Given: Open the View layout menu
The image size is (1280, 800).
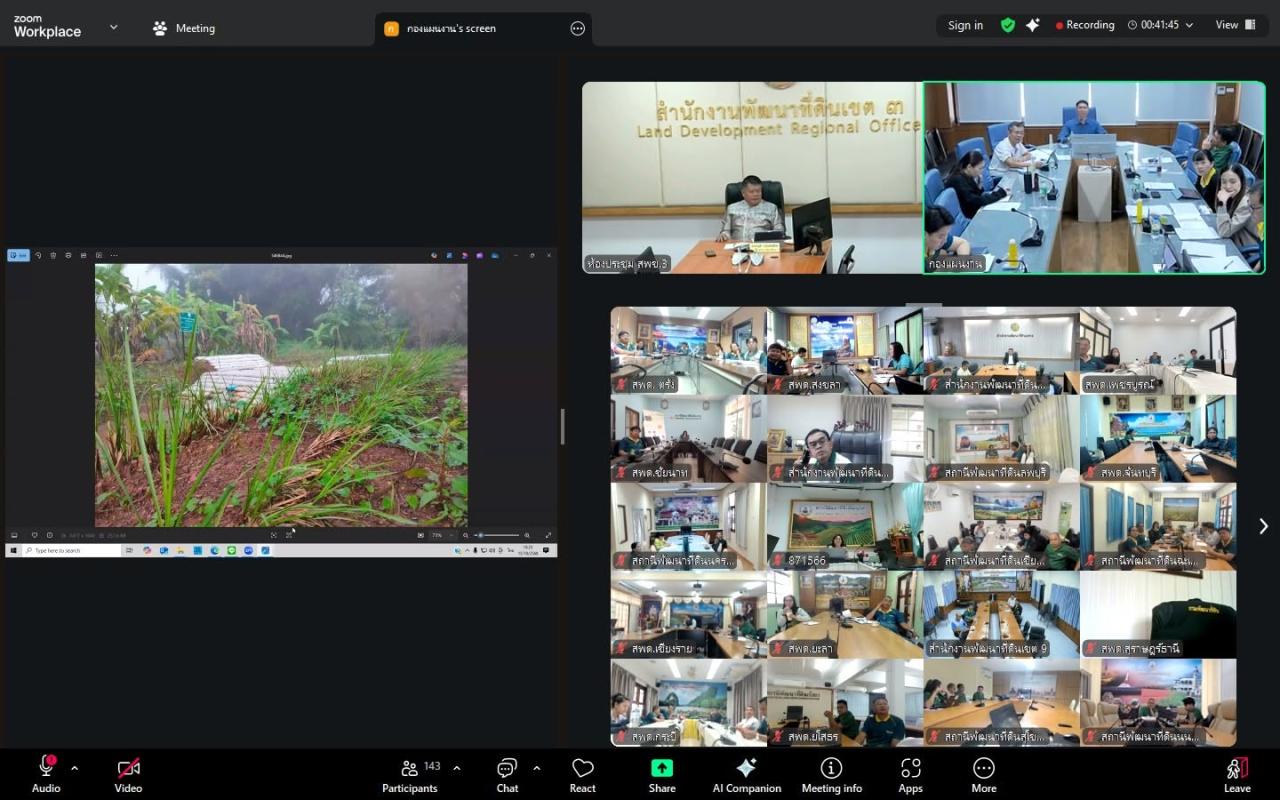Looking at the screenshot, I should coord(1236,25).
